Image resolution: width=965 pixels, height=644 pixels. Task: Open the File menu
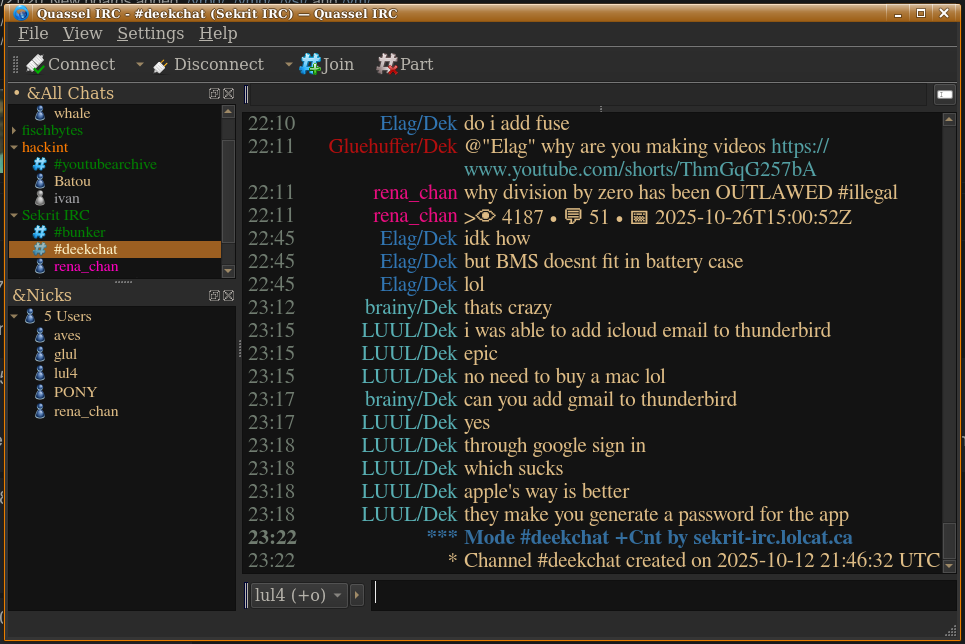point(33,33)
